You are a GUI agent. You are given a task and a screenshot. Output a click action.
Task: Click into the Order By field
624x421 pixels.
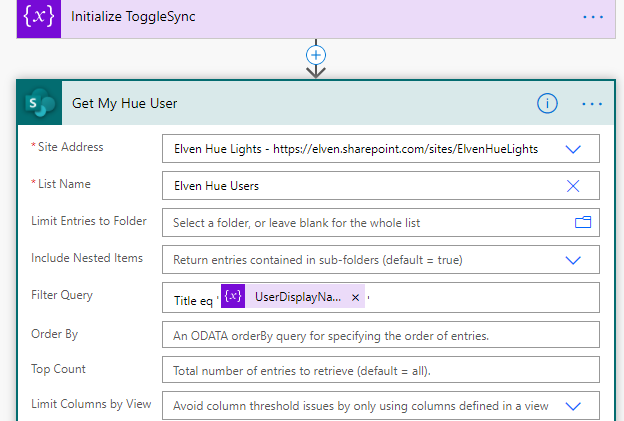pos(380,333)
